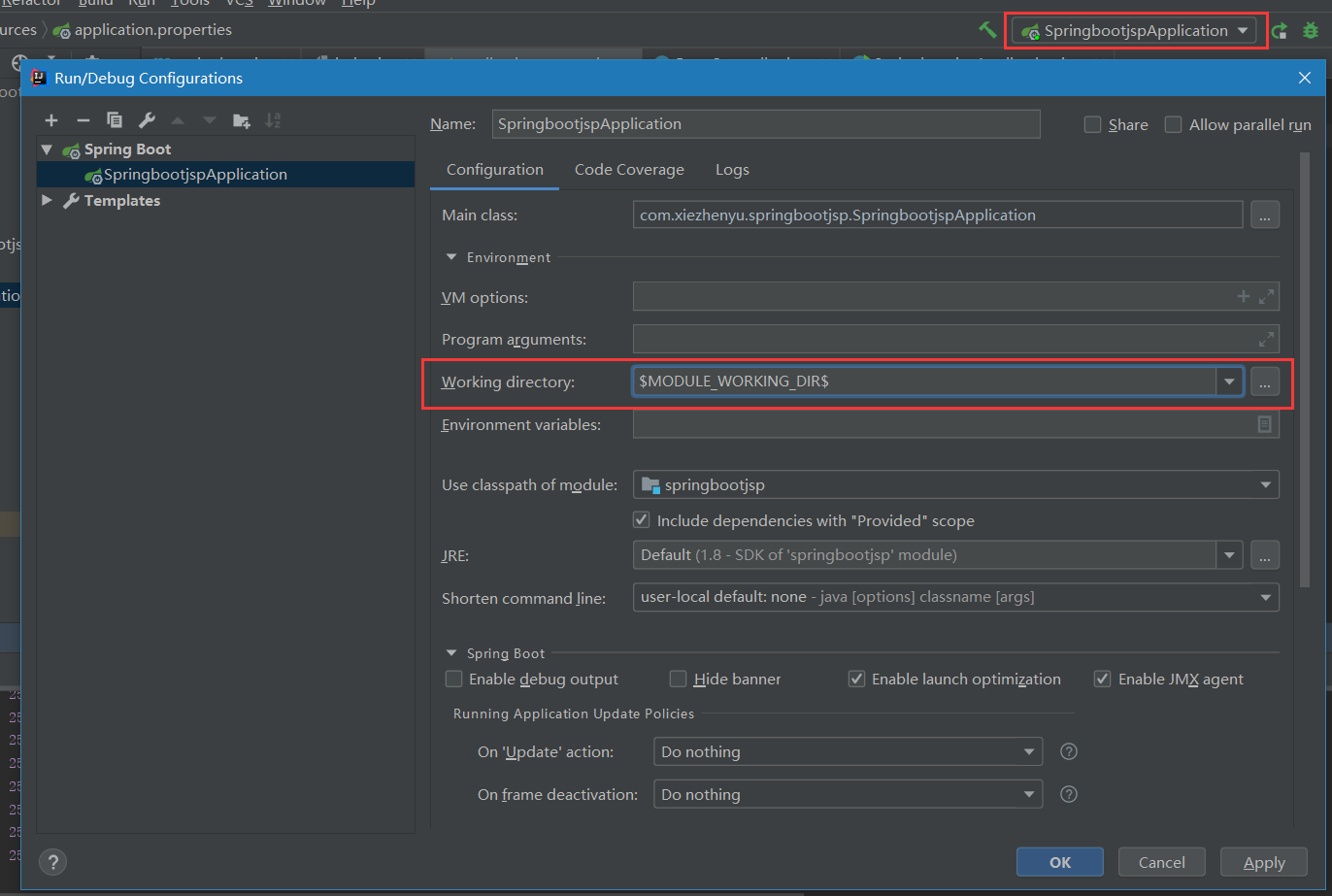Click the Build project hammer icon
Screen dimensions: 1332x896
click(987, 30)
